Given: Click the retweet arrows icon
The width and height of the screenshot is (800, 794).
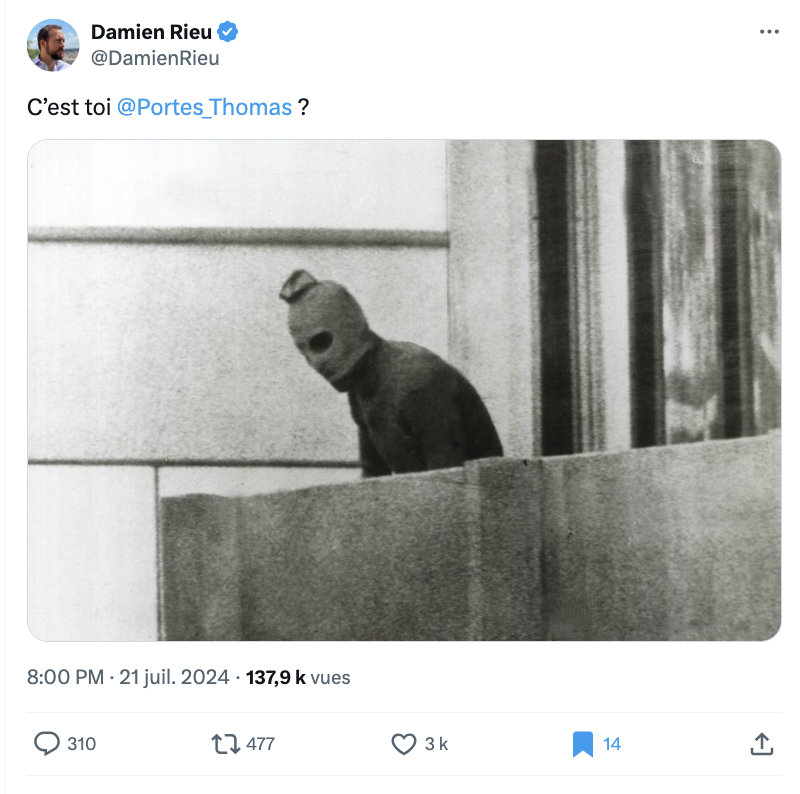Looking at the screenshot, I should point(226,743).
